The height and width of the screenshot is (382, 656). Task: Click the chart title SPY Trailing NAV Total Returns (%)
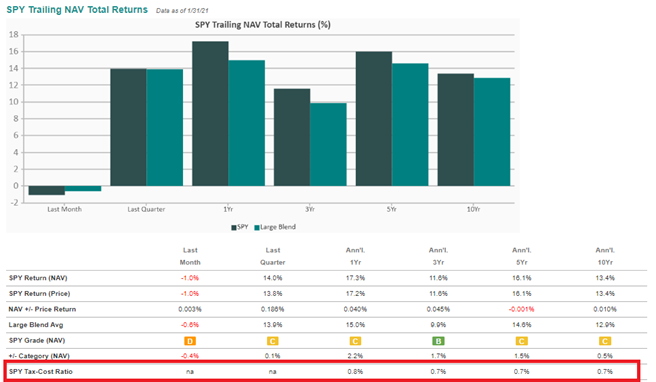(x=263, y=25)
